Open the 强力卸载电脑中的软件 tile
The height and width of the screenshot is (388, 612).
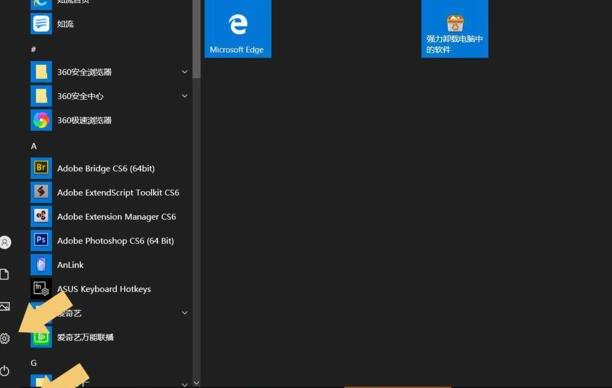pyautogui.click(x=455, y=29)
